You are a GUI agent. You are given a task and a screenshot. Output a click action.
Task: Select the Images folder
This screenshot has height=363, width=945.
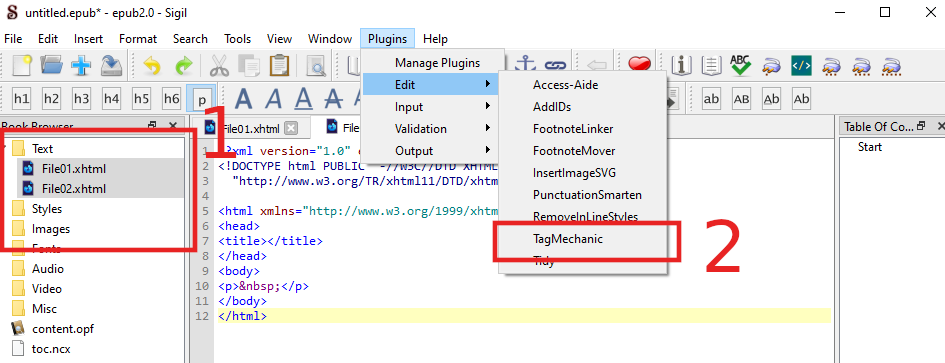51,229
